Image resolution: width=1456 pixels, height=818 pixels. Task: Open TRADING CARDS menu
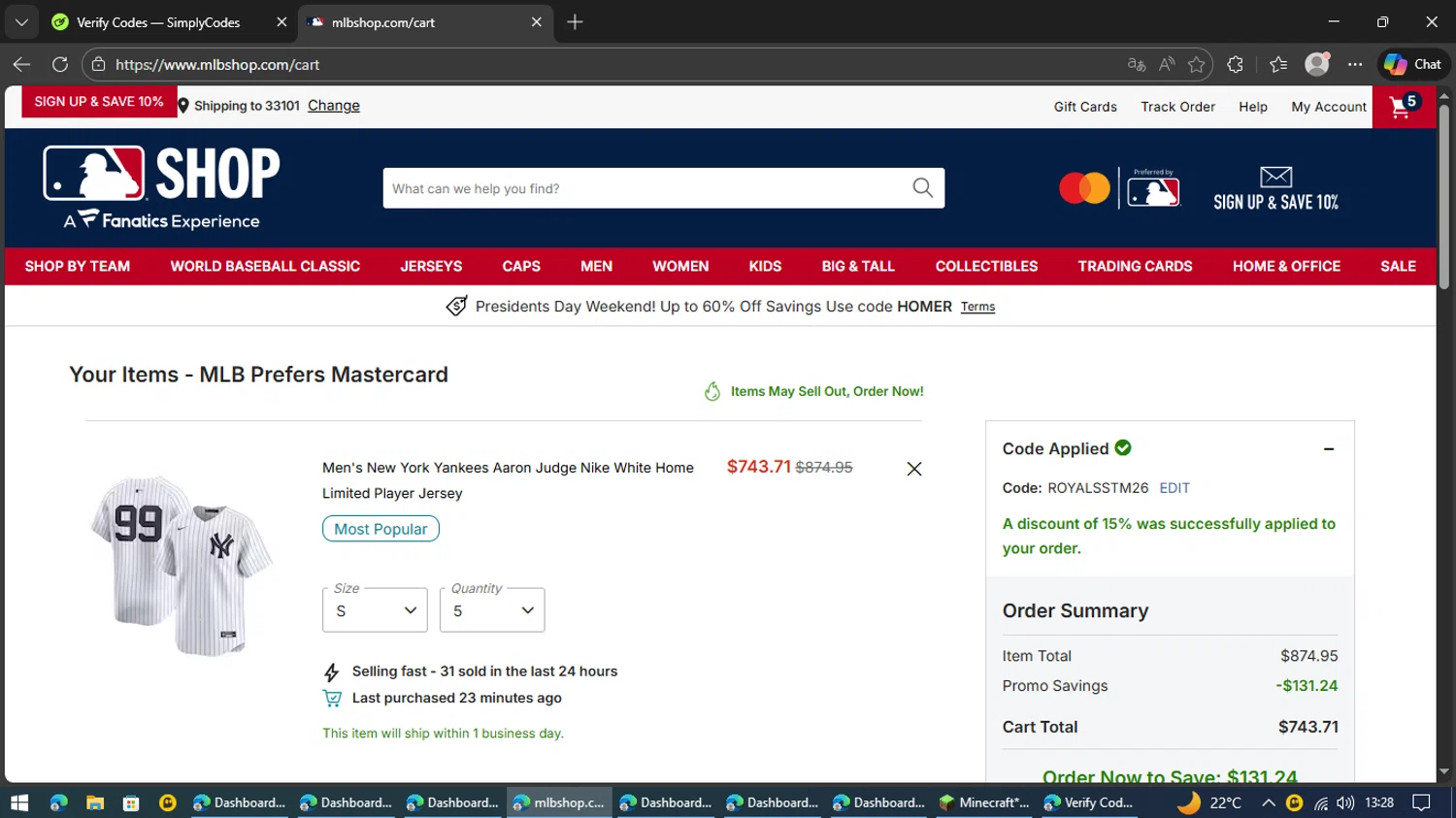1135,266
